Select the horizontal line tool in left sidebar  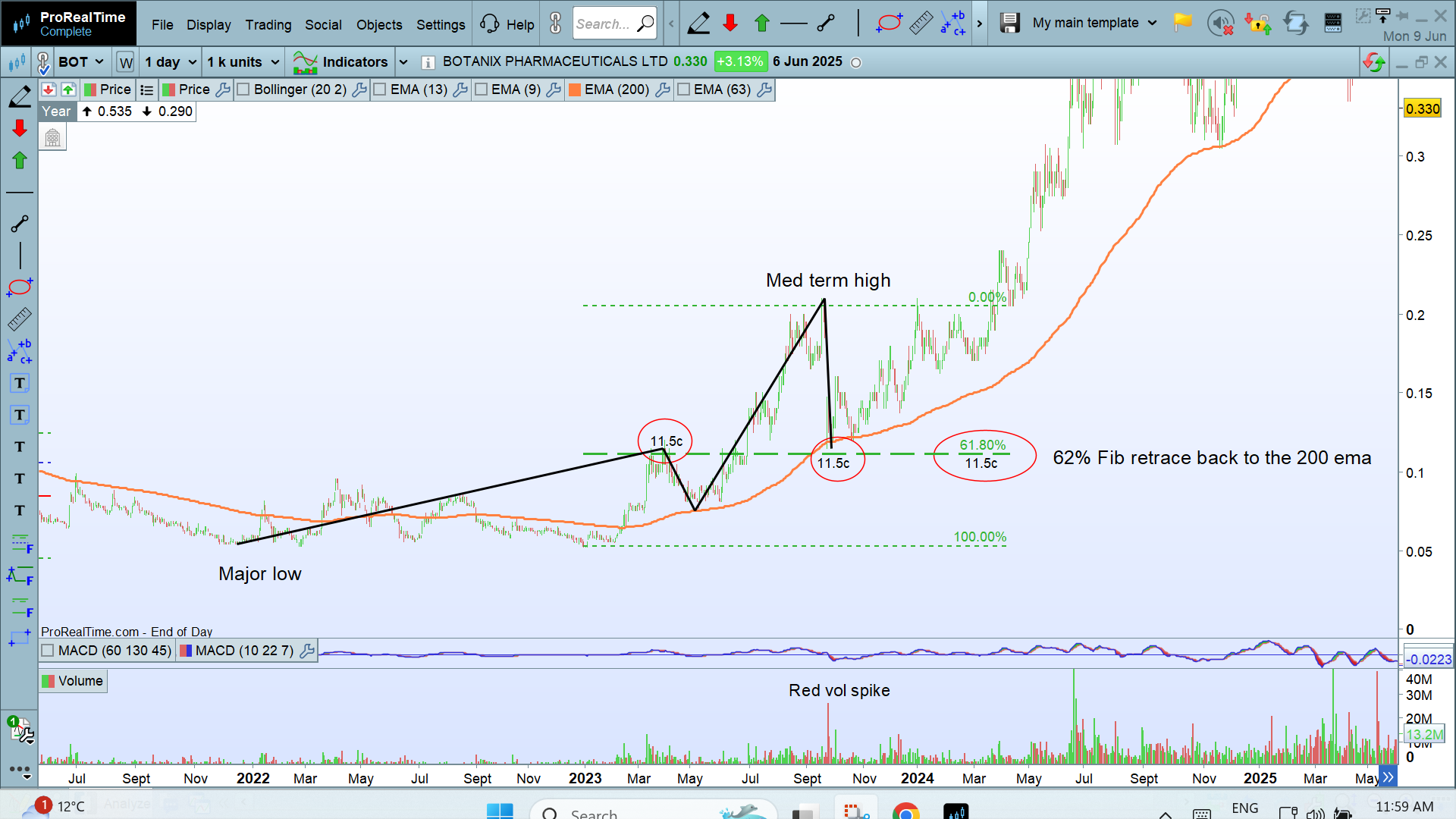[20, 193]
